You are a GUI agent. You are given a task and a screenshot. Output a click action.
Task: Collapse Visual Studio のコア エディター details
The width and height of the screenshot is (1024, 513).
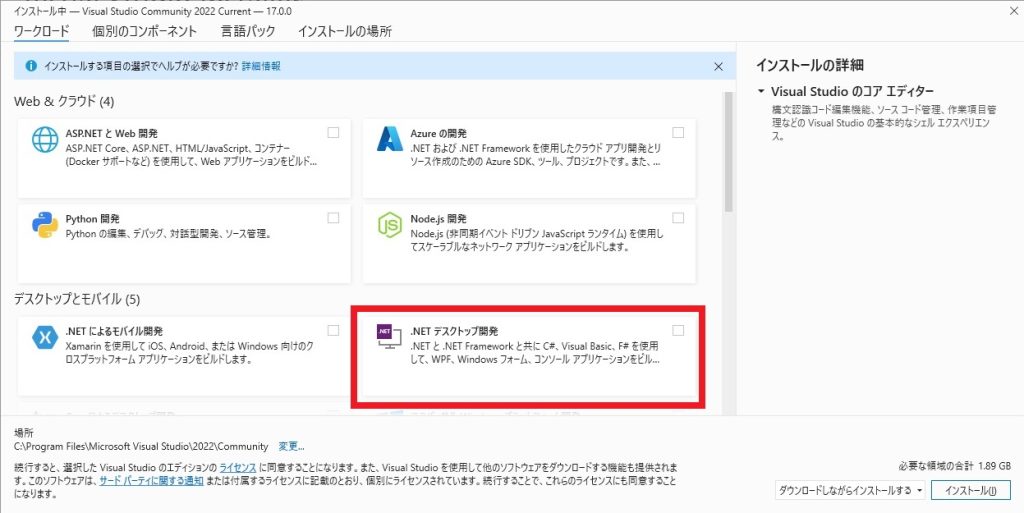[x=761, y=92]
